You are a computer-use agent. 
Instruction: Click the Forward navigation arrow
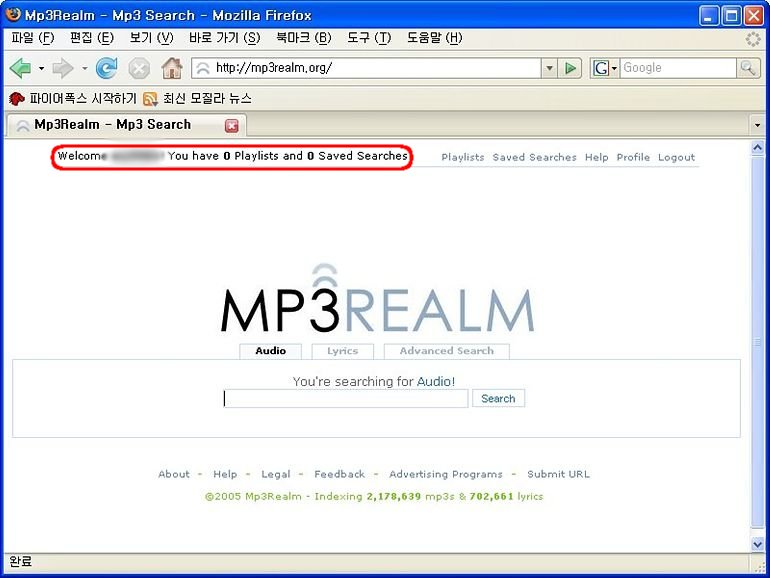(63, 68)
